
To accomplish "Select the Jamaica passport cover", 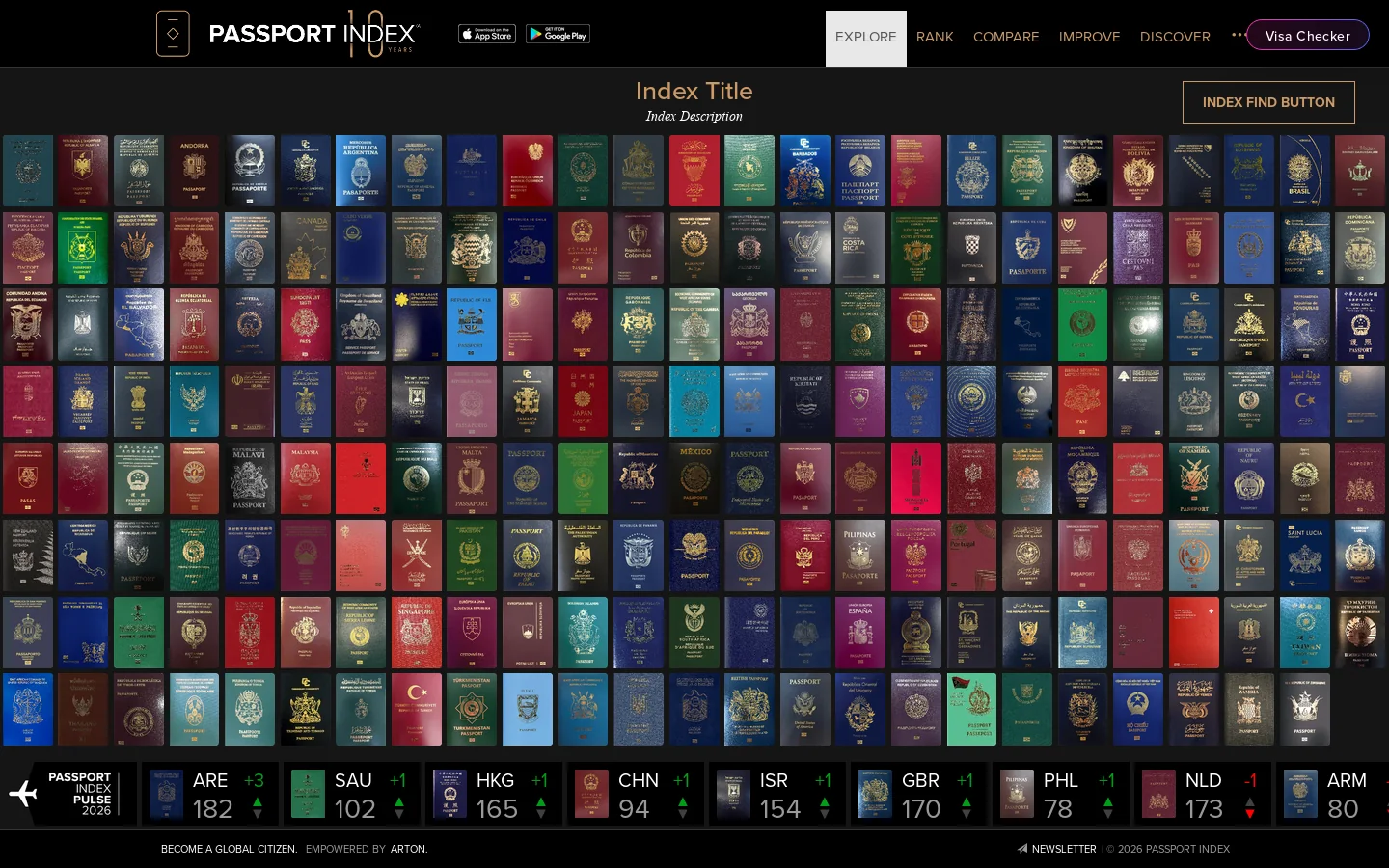I will pyautogui.click(x=528, y=401).
